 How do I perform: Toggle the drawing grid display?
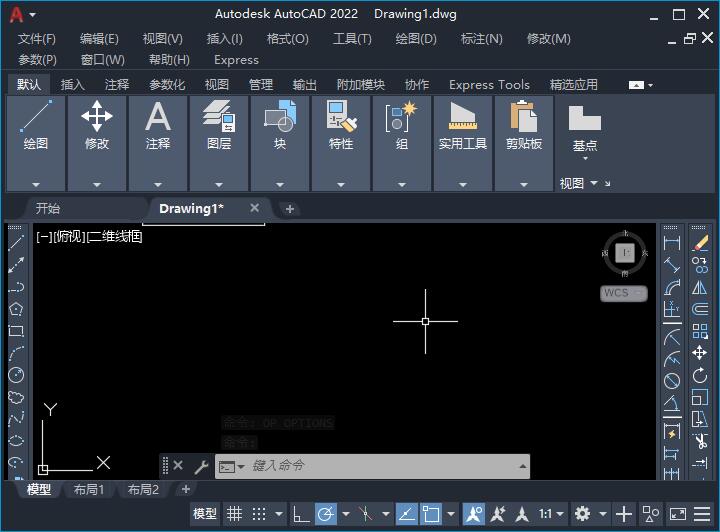pyautogui.click(x=234, y=514)
